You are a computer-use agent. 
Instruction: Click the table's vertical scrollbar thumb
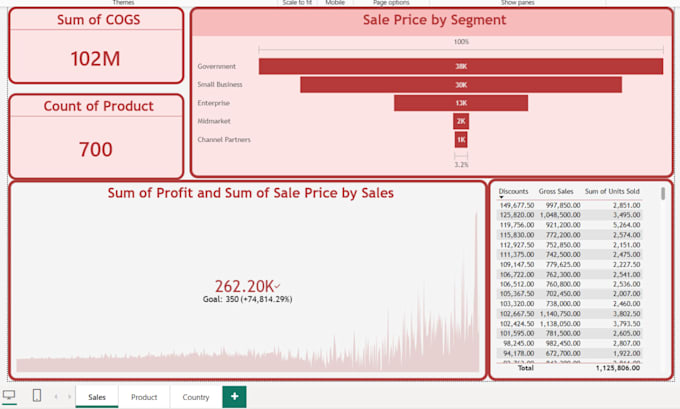tap(663, 193)
